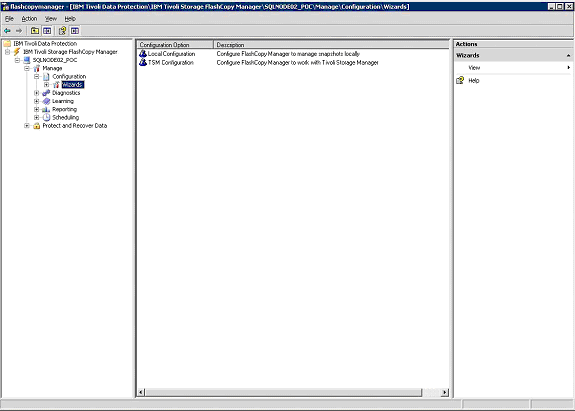This screenshot has height=411, width=575.
Task: Click the horizontal scrollbar thumb
Action: 283,392
